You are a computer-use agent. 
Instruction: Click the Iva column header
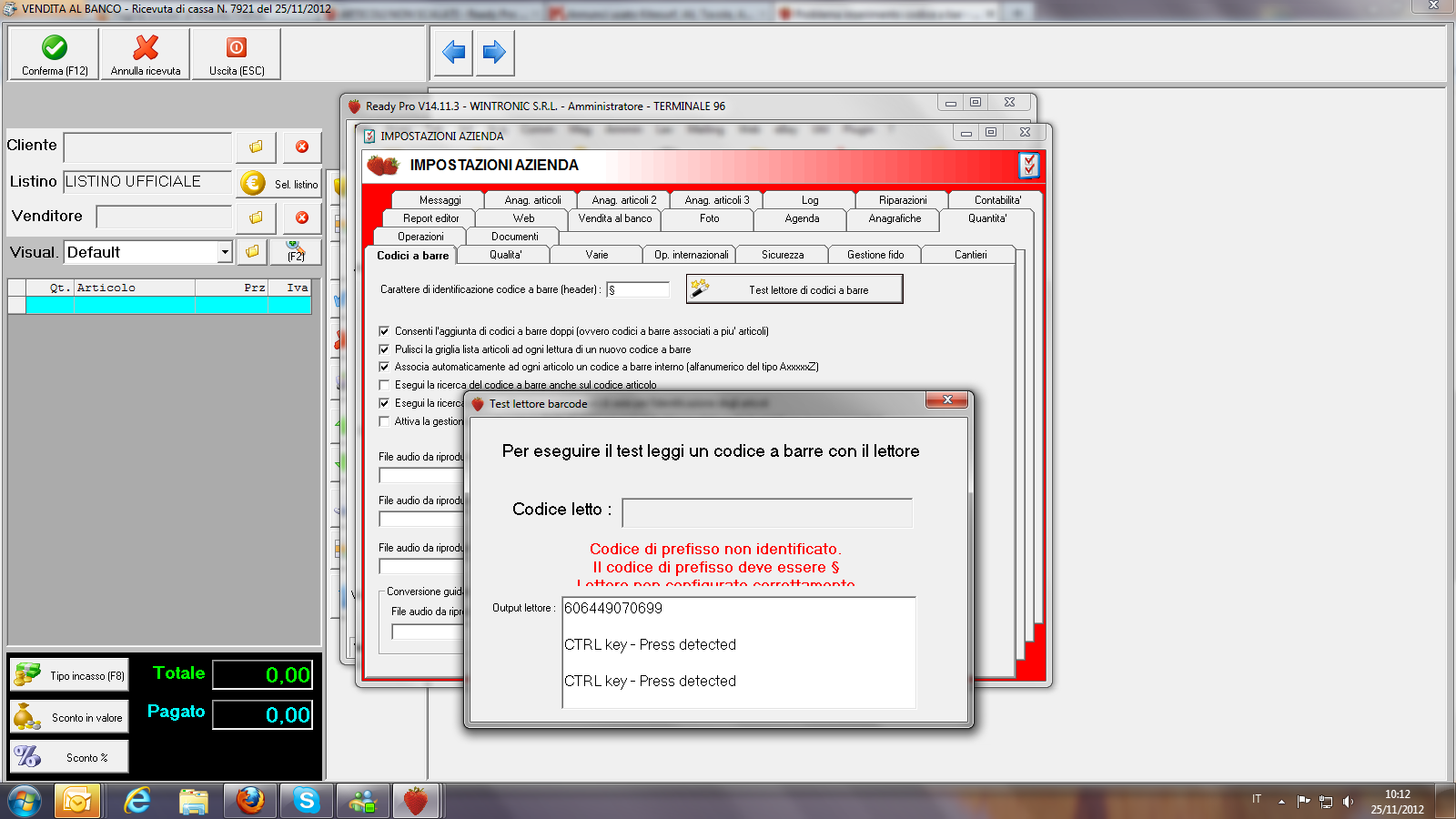pos(290,288)
